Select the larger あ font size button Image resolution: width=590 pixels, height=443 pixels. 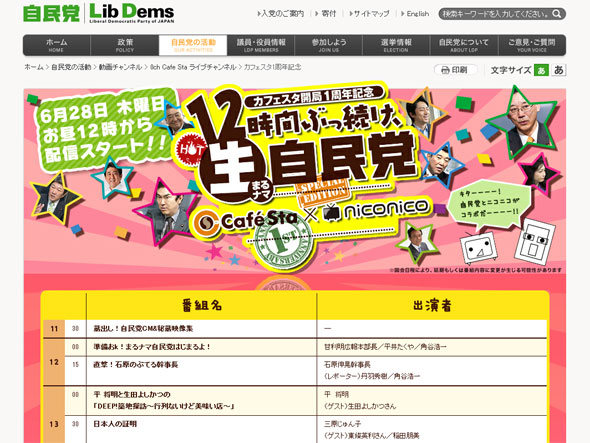(559, 70)
